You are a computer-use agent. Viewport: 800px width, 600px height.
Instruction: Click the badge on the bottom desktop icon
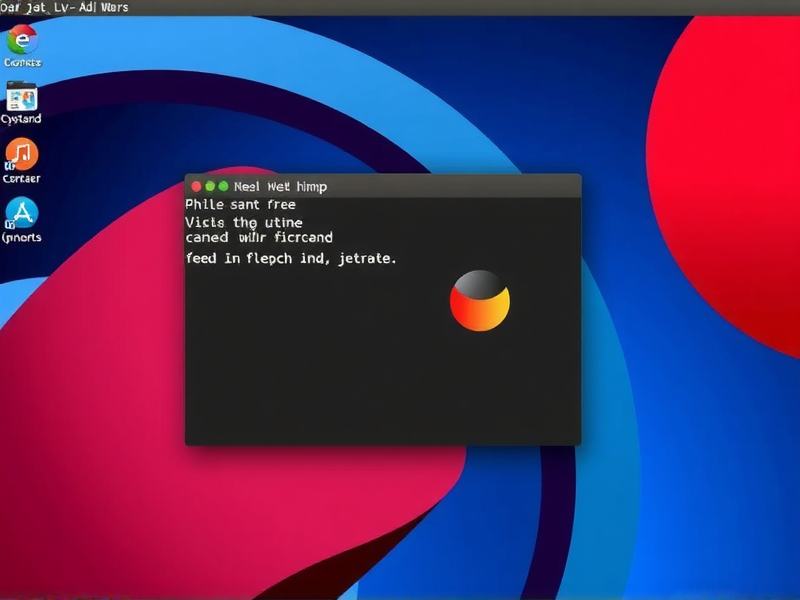coord(10,224)
